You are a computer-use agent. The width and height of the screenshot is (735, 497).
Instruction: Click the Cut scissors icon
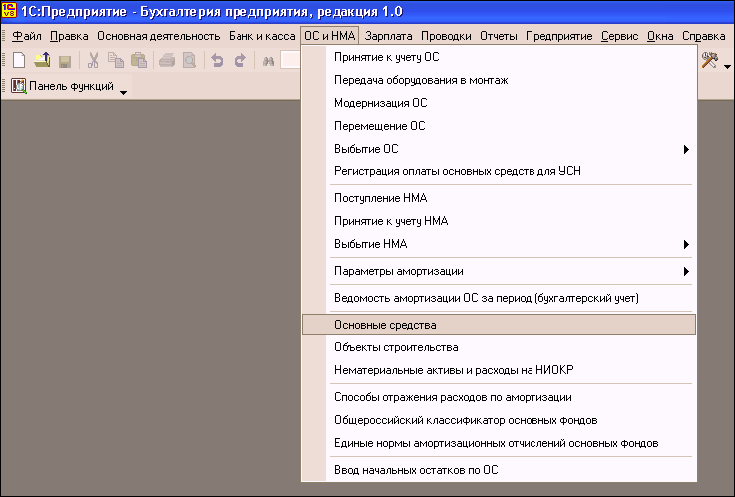93,61
